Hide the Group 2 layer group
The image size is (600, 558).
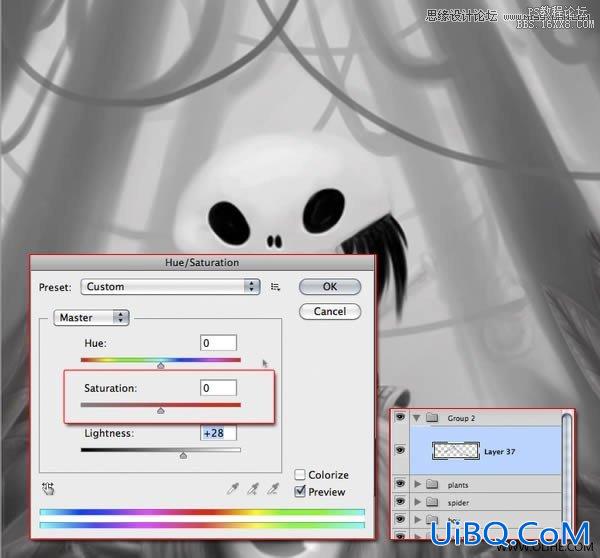click(400, 417)
